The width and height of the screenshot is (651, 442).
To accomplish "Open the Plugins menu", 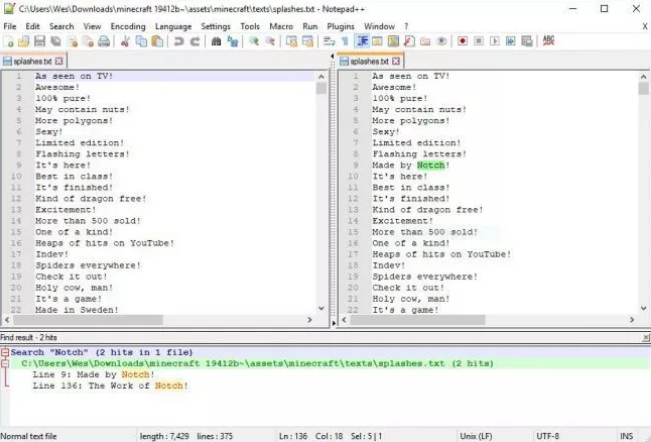I will 340,26.
